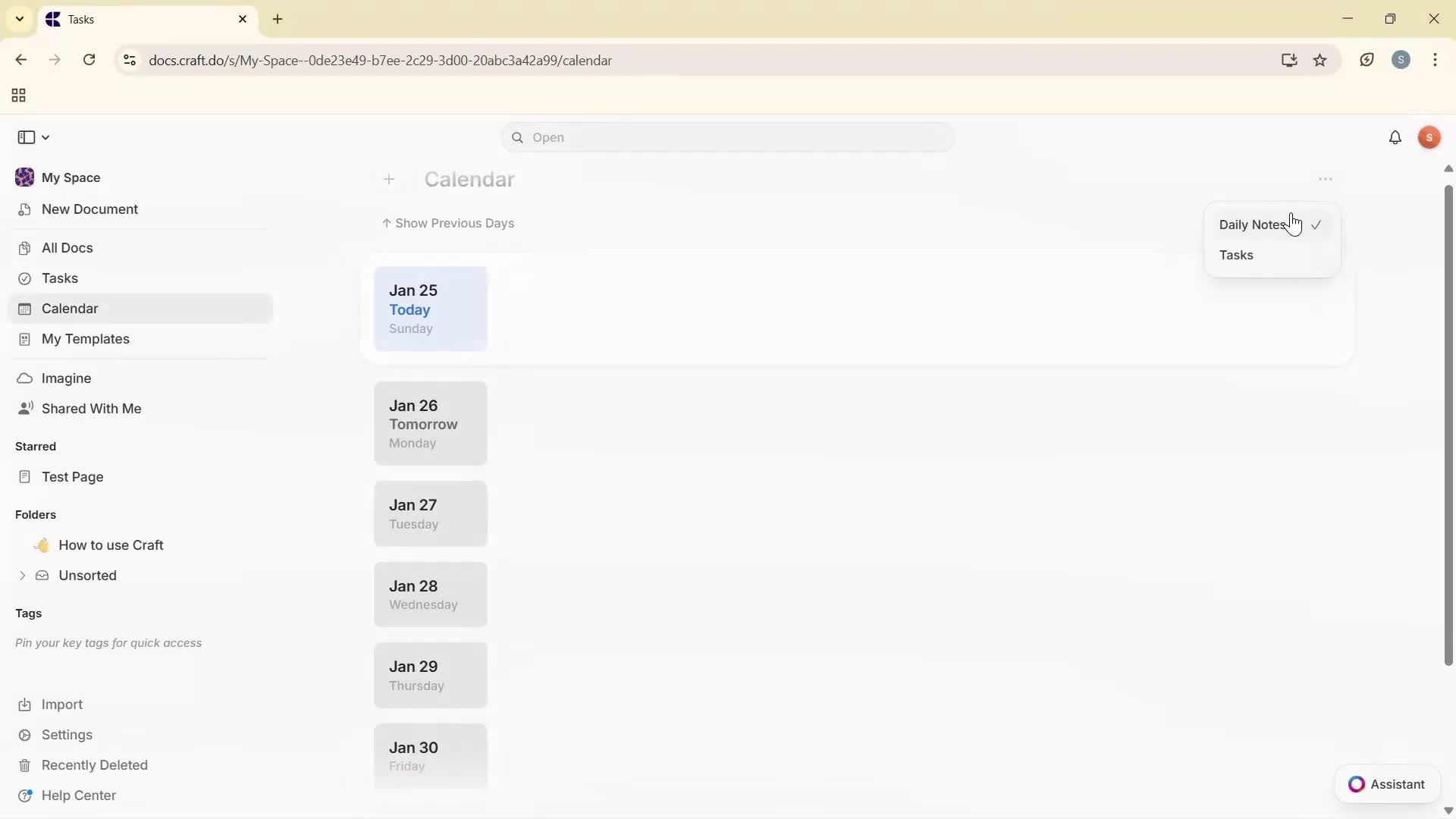
Task: Click the Open search field
Action: pyautogui.click(x=727, y=138)
